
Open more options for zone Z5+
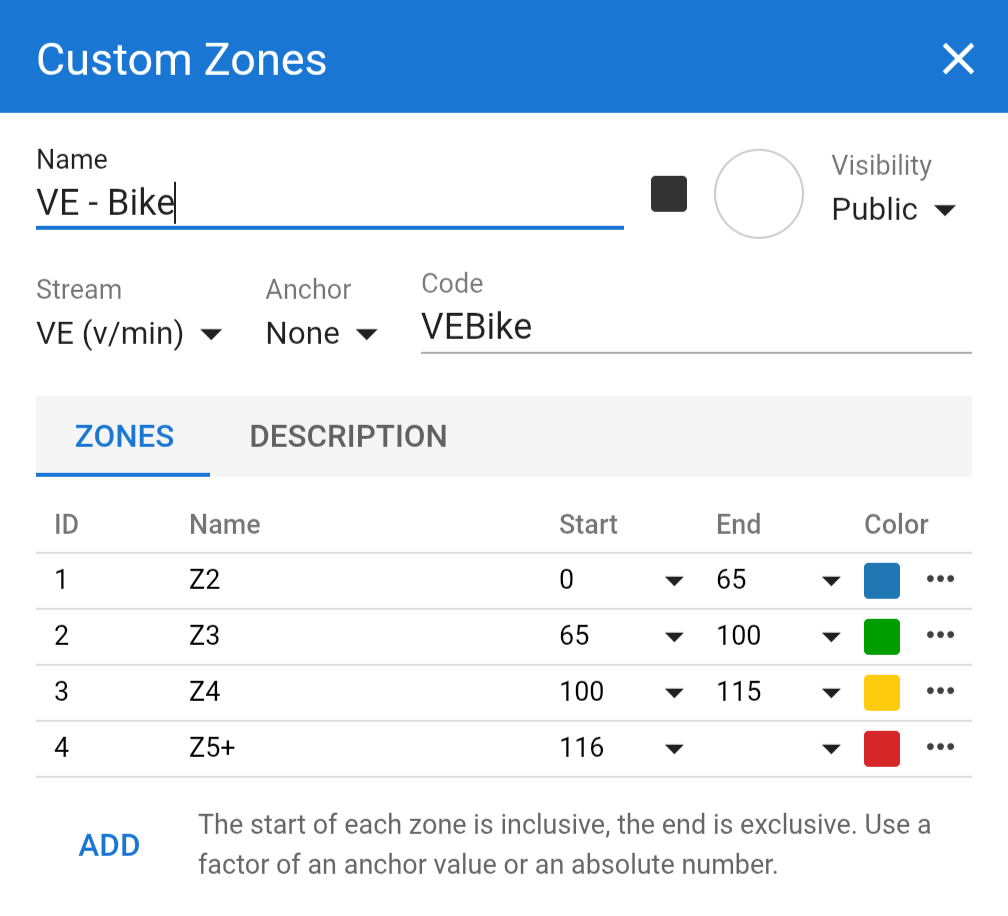pyautogui.click(x=940, y=748)
